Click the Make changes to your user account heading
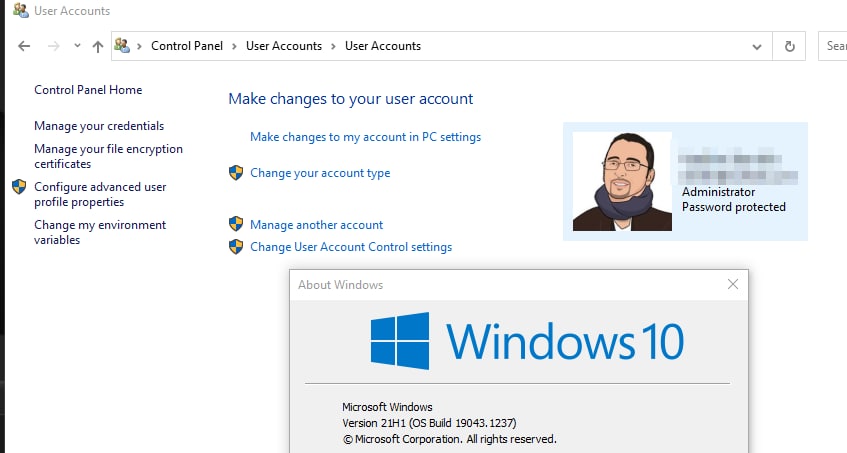The image size is (847, 453). (x=351, y=99)
